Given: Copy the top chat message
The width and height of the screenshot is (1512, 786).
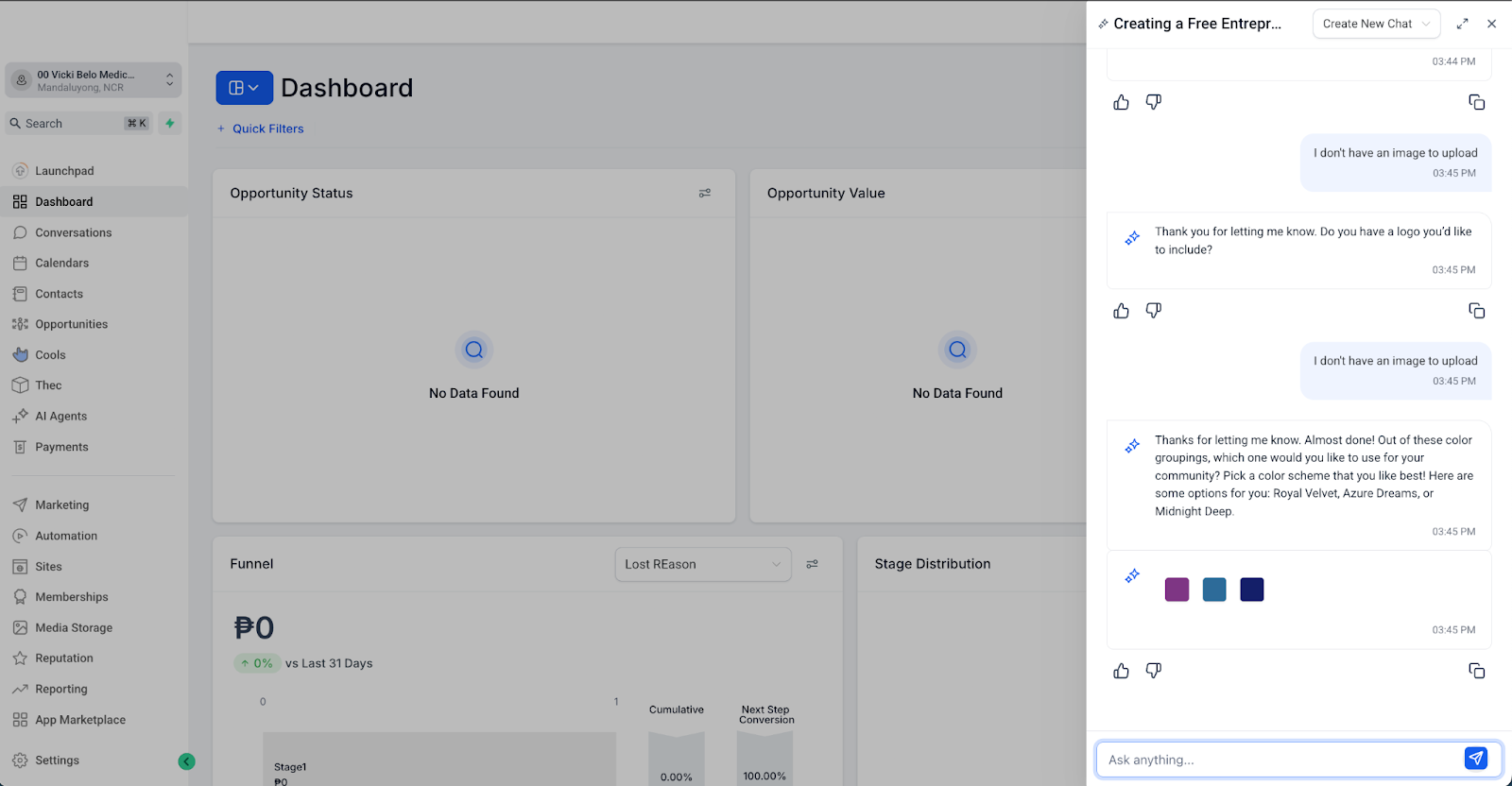Looking at the screenshot, I should pos(1477,102).
